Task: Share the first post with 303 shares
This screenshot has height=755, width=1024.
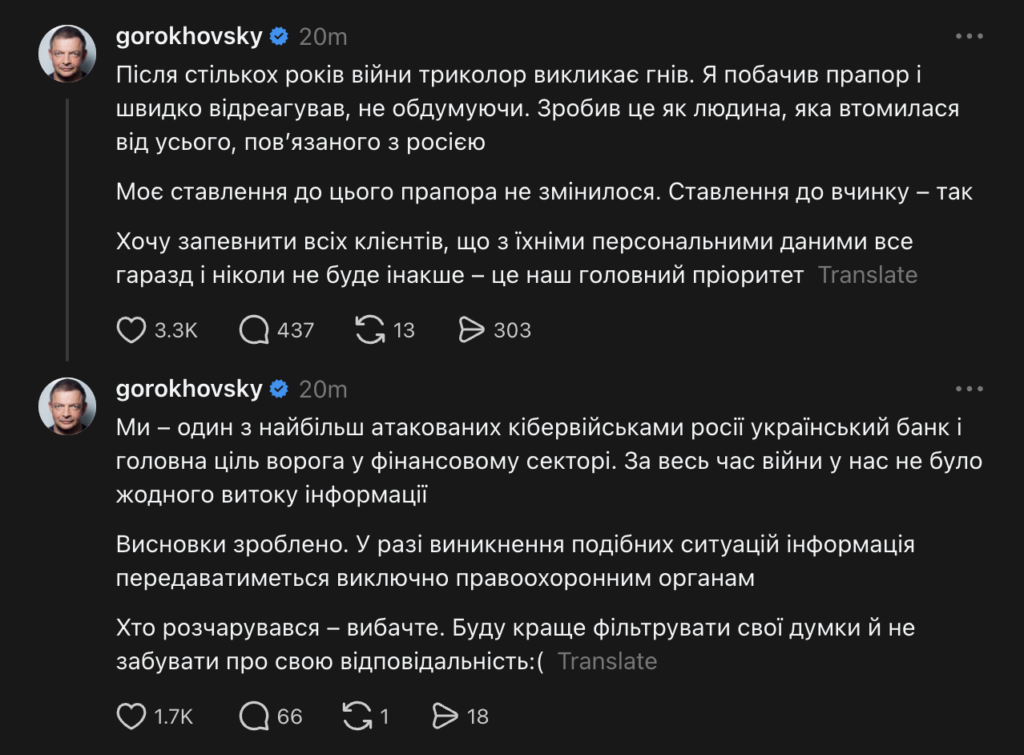Action: click(470, 330)
